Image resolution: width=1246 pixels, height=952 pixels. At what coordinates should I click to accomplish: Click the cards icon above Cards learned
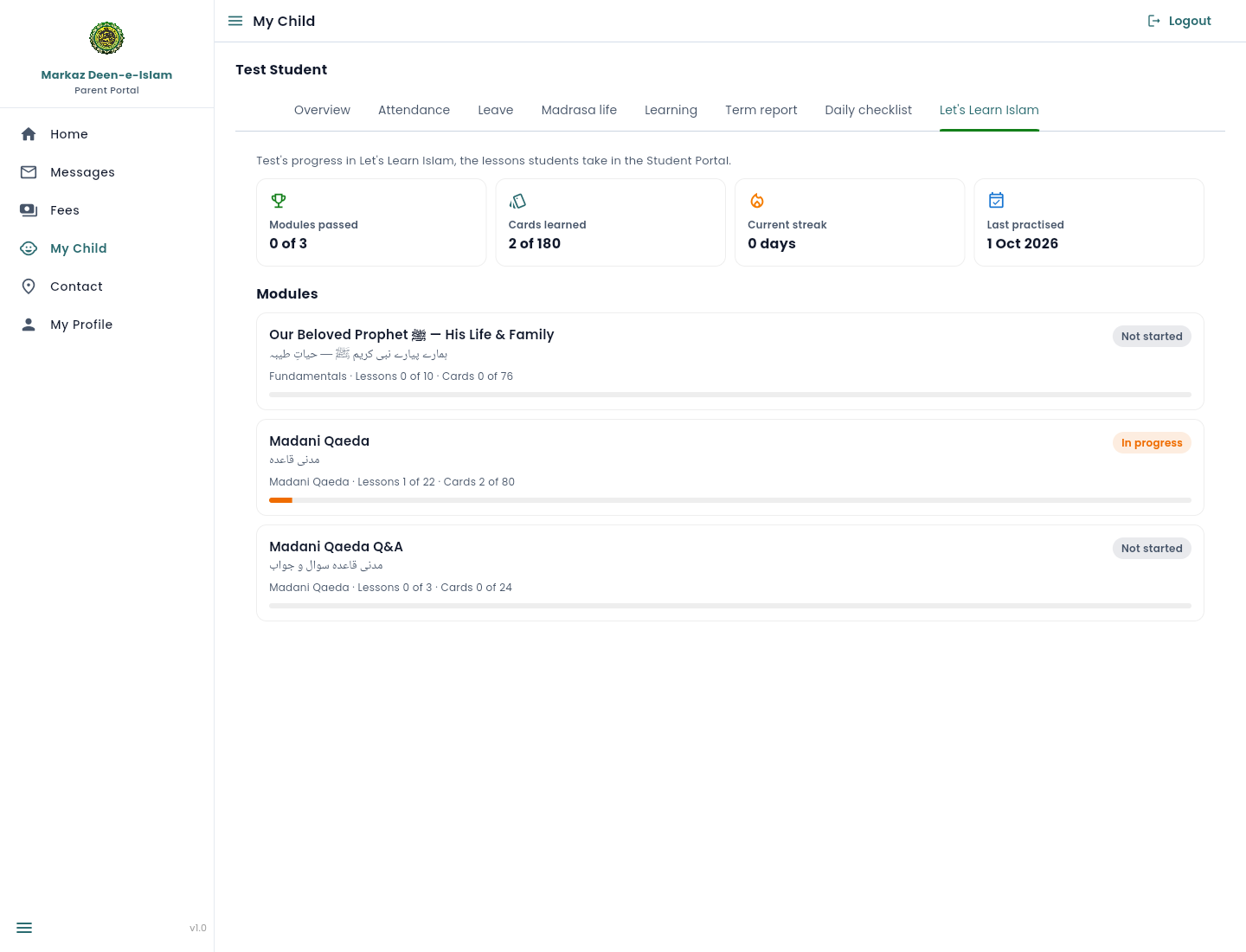517,201
